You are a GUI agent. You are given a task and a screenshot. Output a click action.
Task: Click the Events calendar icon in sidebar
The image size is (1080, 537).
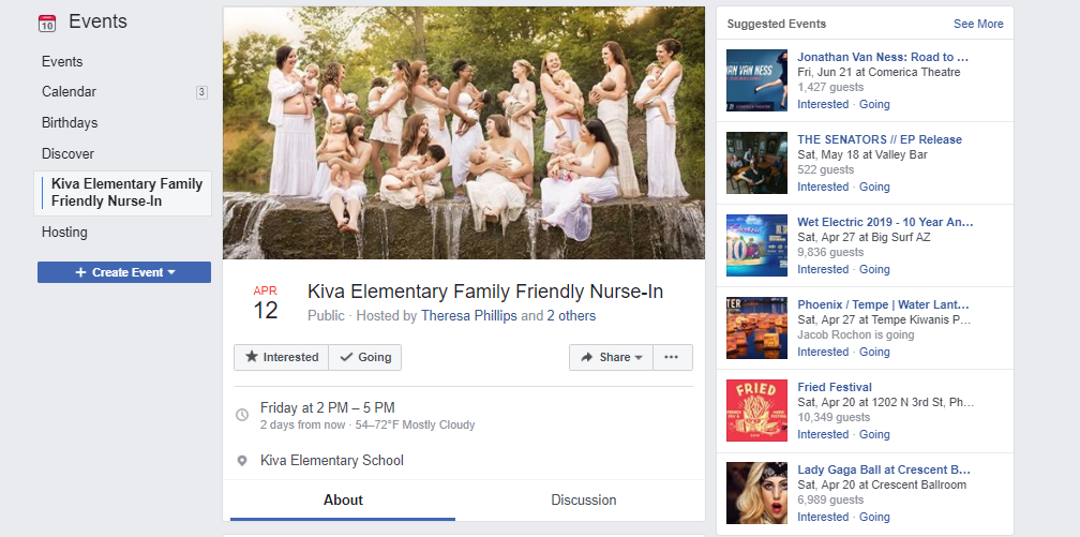(47, 23)
